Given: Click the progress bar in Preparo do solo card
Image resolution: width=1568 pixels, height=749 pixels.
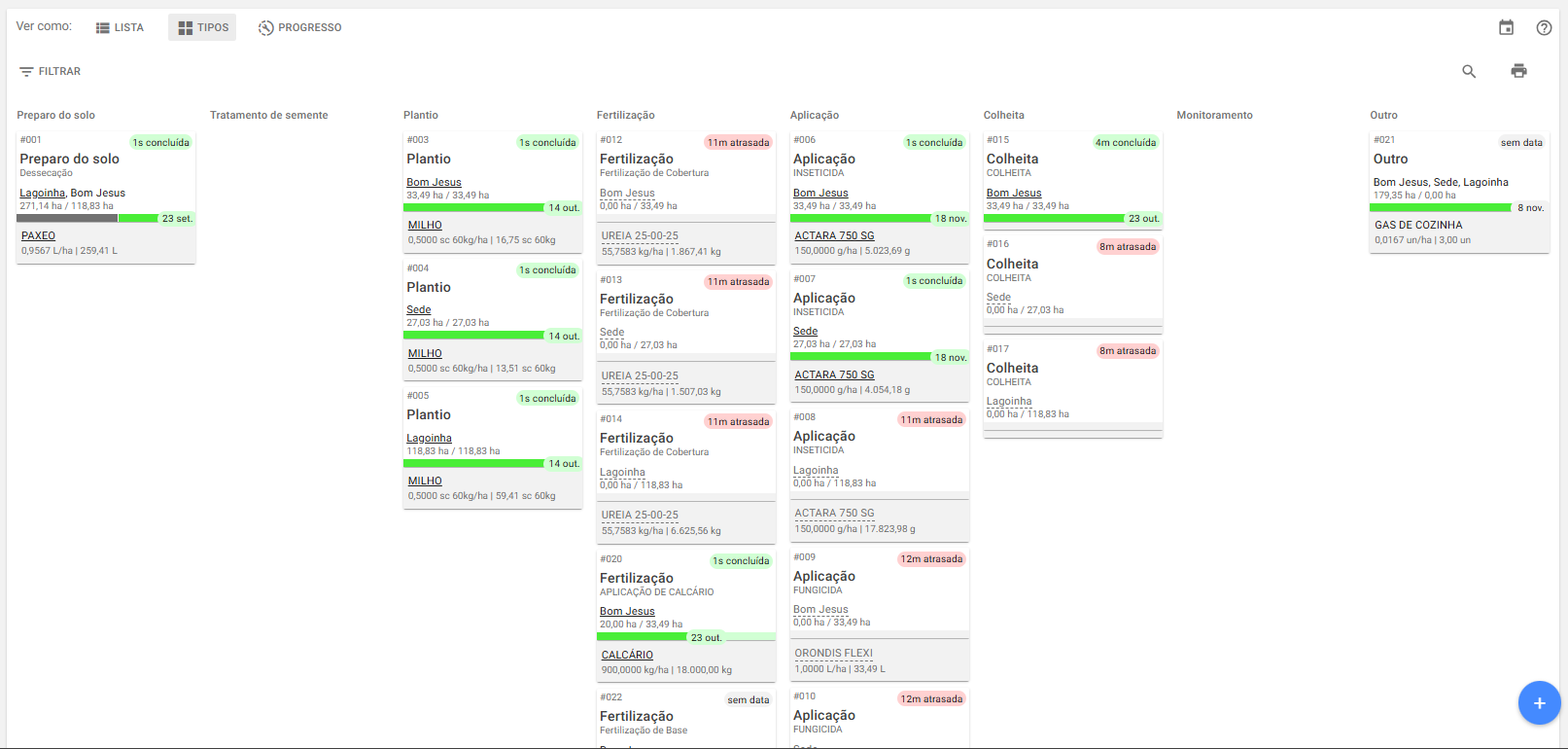Looking at the screenshot, I should click(87, 219).
